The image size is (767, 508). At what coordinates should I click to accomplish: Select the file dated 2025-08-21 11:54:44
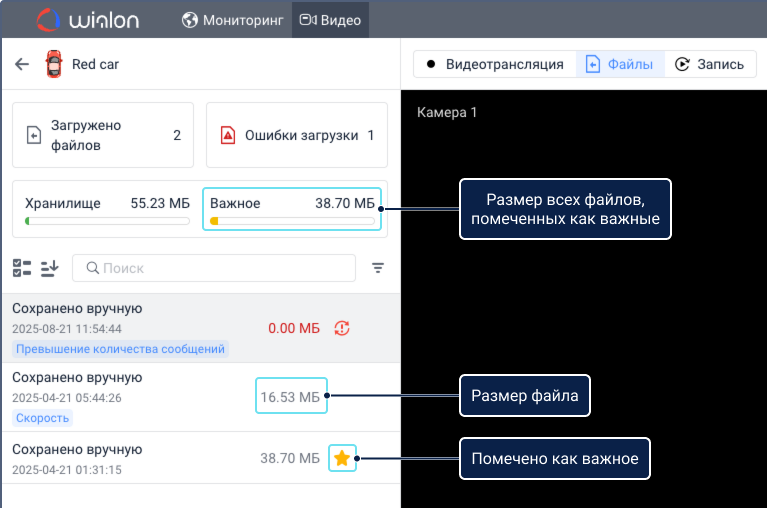pos(201,328)
